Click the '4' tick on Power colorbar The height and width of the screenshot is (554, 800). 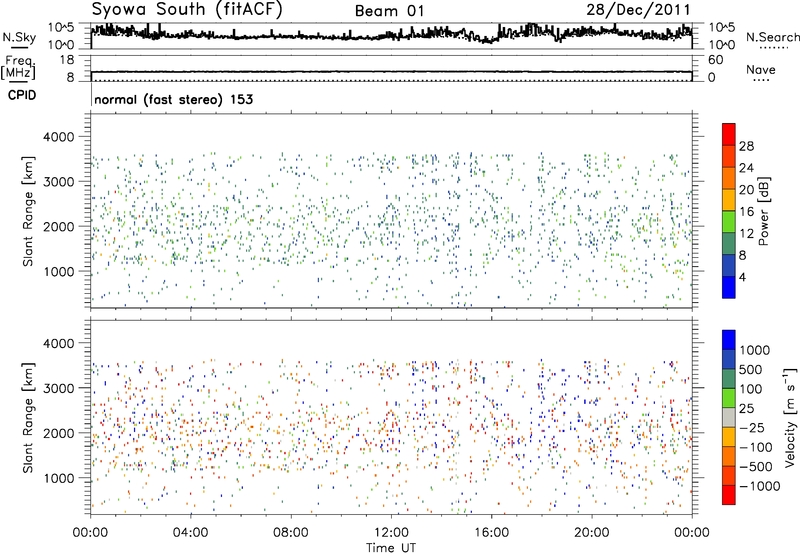pos(742,277)
